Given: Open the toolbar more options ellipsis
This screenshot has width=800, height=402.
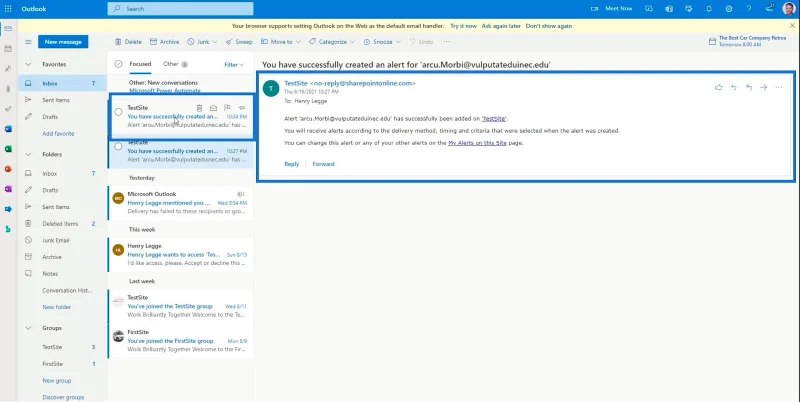Looking at the screenshot, I should click(446, 42).
